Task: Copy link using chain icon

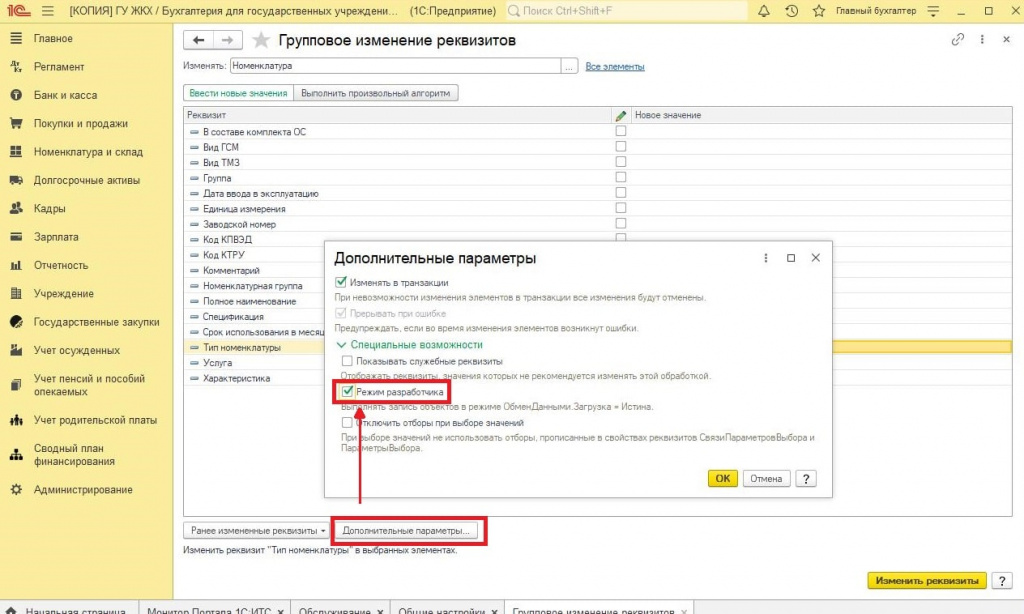Action: pos(958,39)
